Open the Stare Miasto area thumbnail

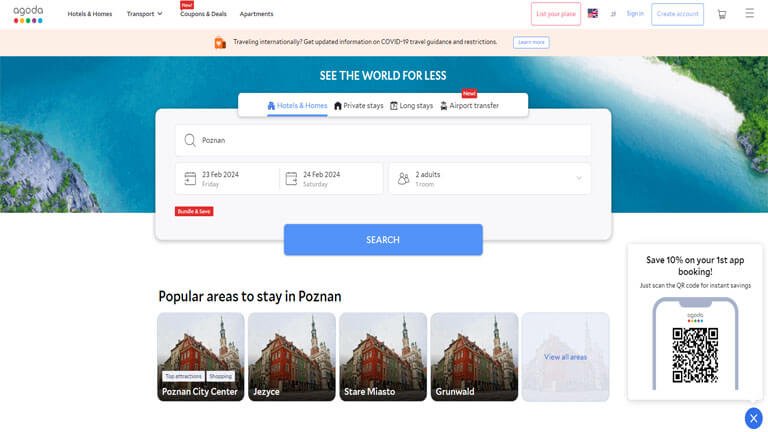click(x=383, y=357)
